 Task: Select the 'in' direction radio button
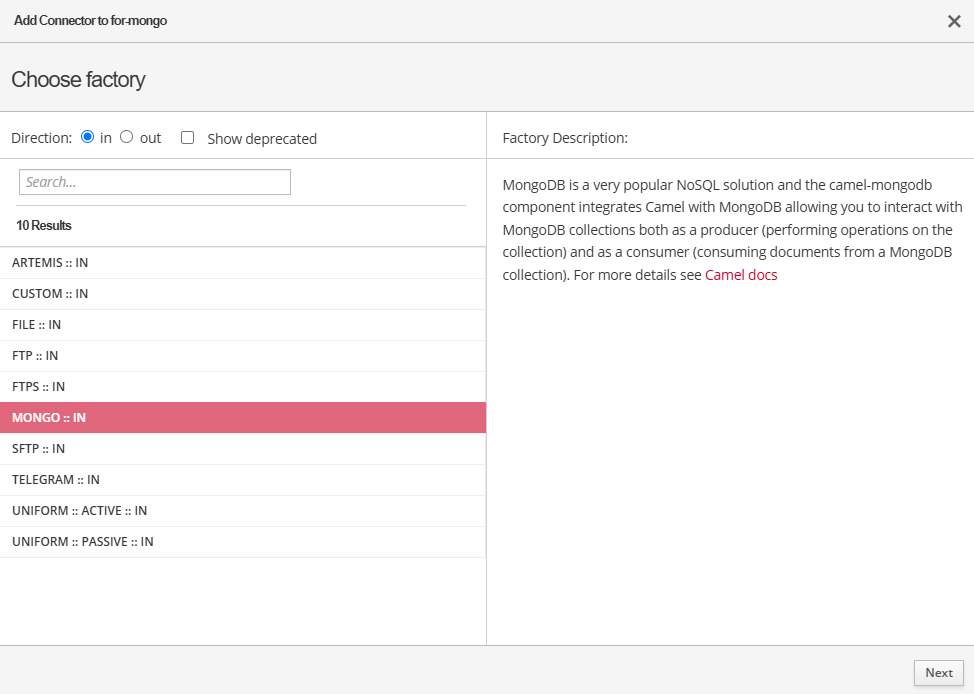tap(88, 137)
